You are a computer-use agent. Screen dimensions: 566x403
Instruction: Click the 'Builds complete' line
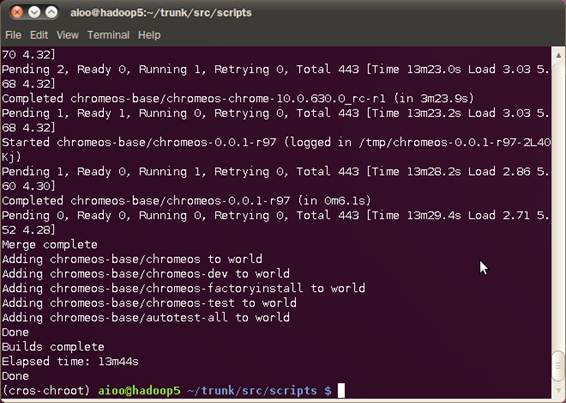tap(53, 347)
